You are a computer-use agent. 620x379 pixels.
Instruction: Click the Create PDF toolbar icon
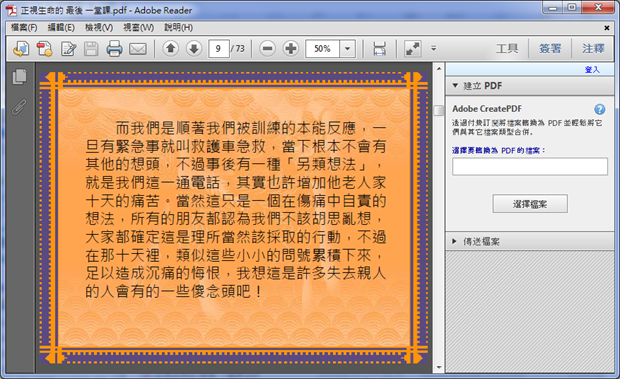(44, 49)
